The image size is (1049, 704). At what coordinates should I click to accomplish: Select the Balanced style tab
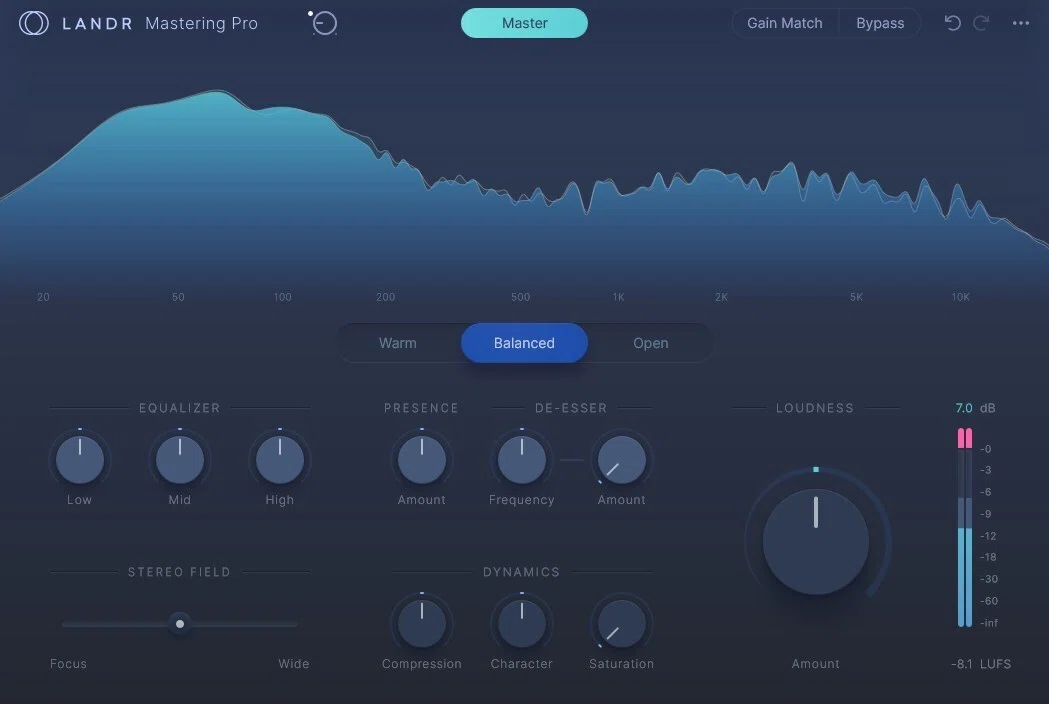(524, 343)
